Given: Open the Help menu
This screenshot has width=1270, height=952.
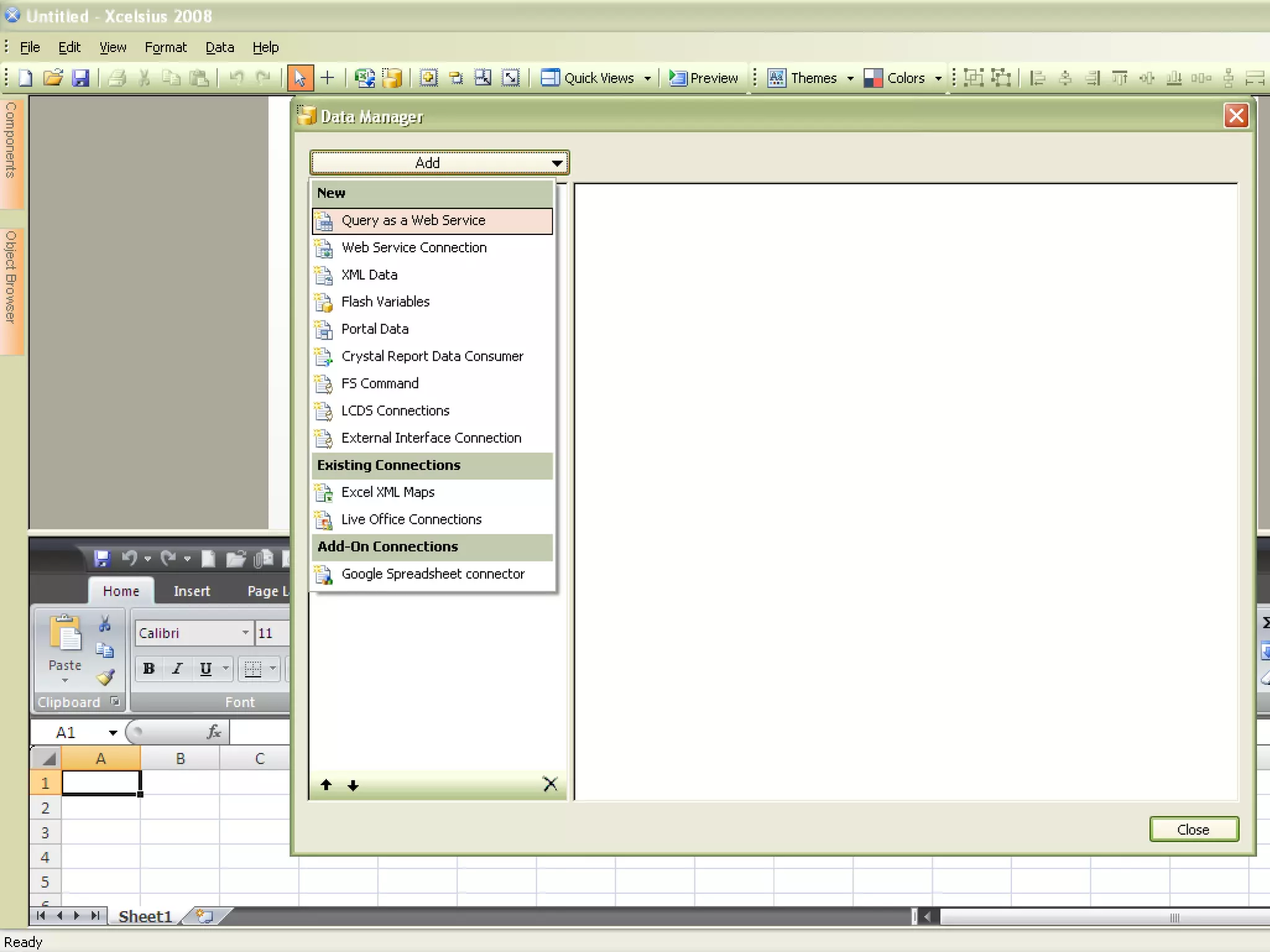Looking at the screenshot, I should [x=265, y=47].
